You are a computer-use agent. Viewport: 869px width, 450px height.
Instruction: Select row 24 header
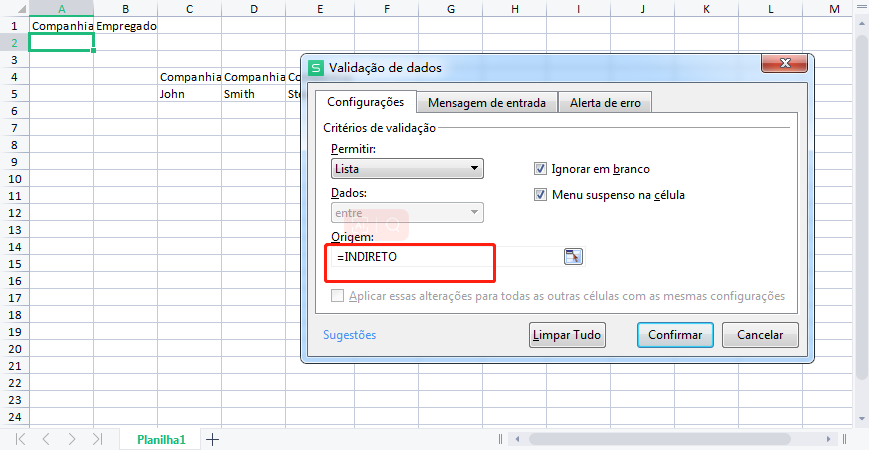pyautogui.click(x=14, y=417)
